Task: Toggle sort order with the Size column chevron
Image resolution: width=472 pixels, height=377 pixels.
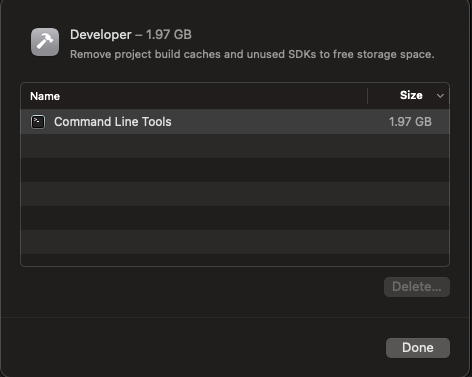Action: pos(440,96)
